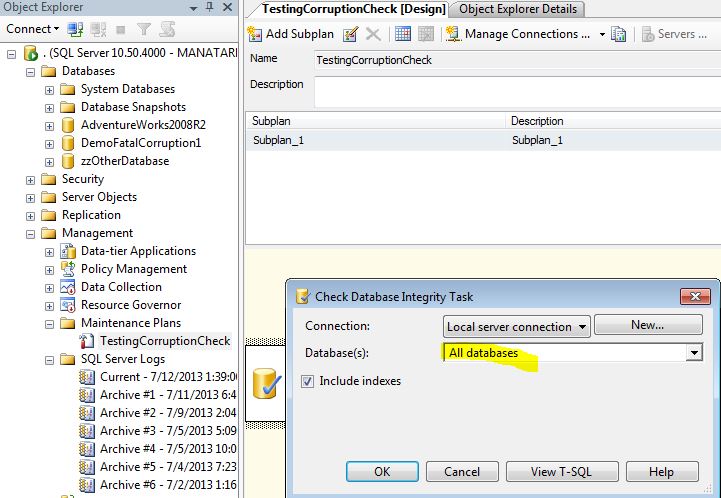Select Resource Governor icon
The image size is (721, 498).
(68, 305)
